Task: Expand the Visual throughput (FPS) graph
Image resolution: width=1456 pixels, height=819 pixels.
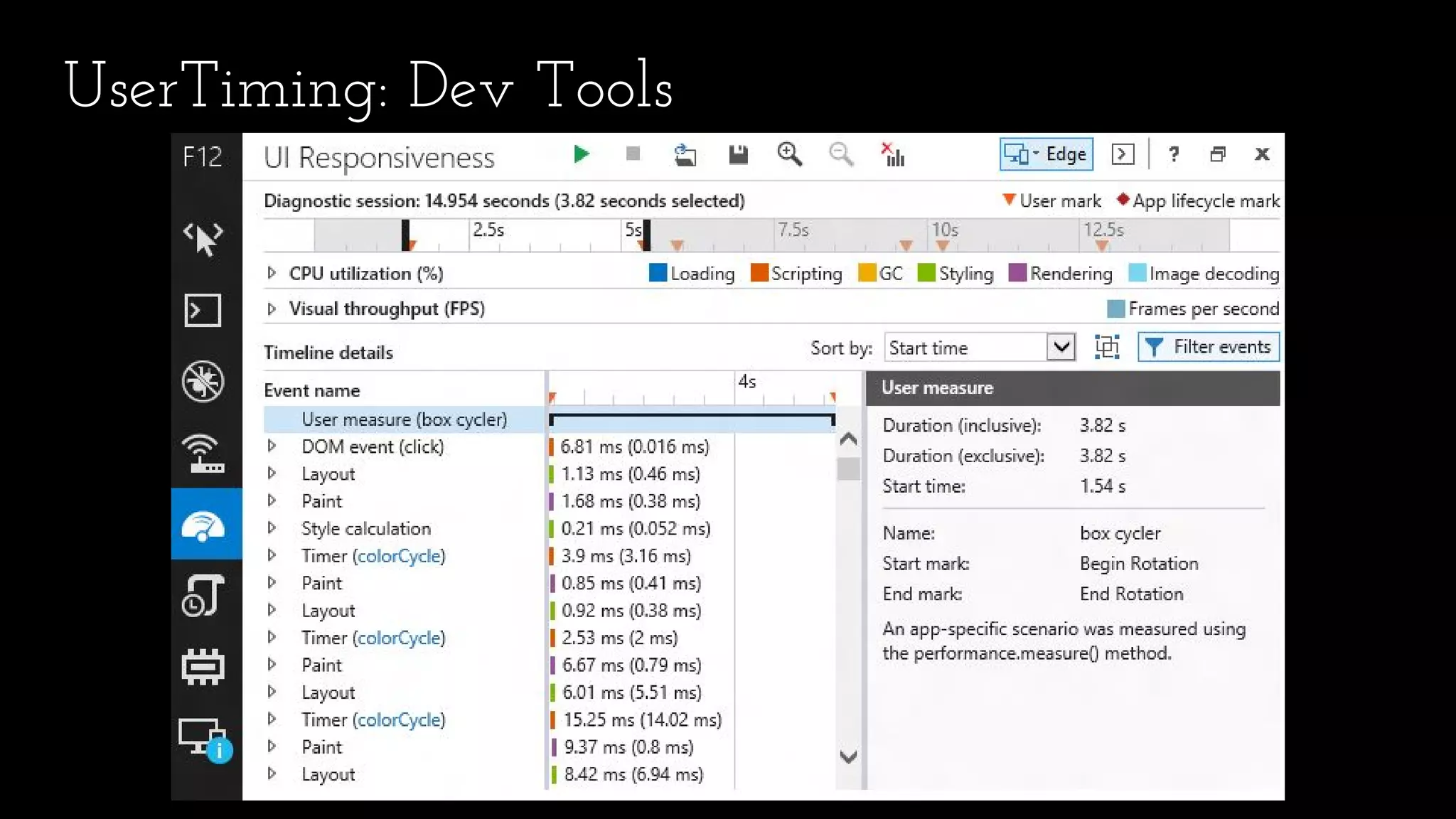Action: click(x=271, y=309)
